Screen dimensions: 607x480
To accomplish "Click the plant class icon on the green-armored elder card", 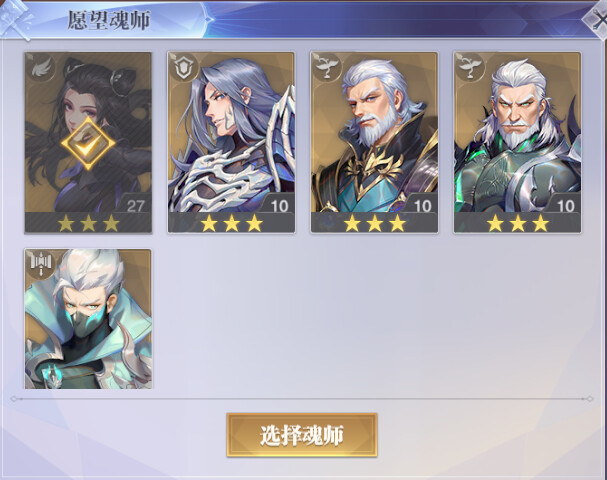I will click(469, 67).
